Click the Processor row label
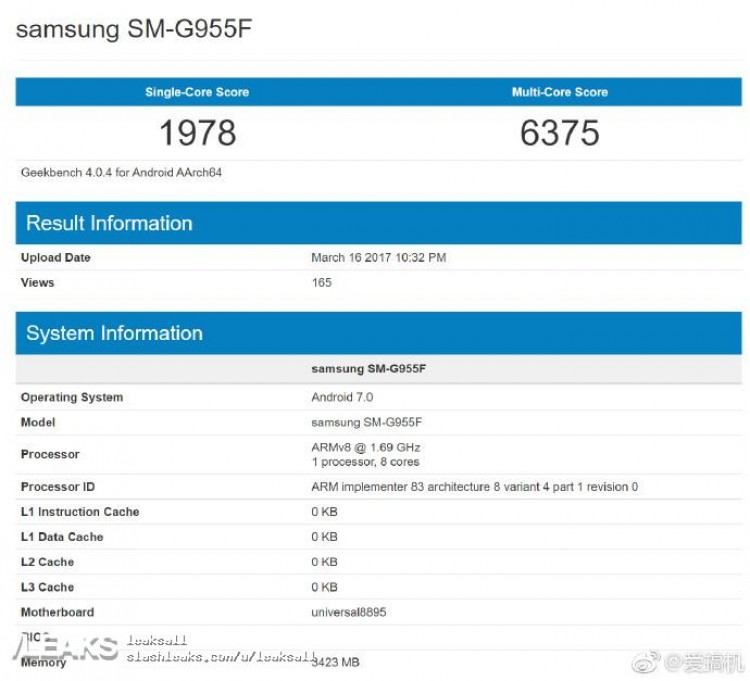Image resolution: width=750 pixels, height=681 pixels. click(50, 454)
